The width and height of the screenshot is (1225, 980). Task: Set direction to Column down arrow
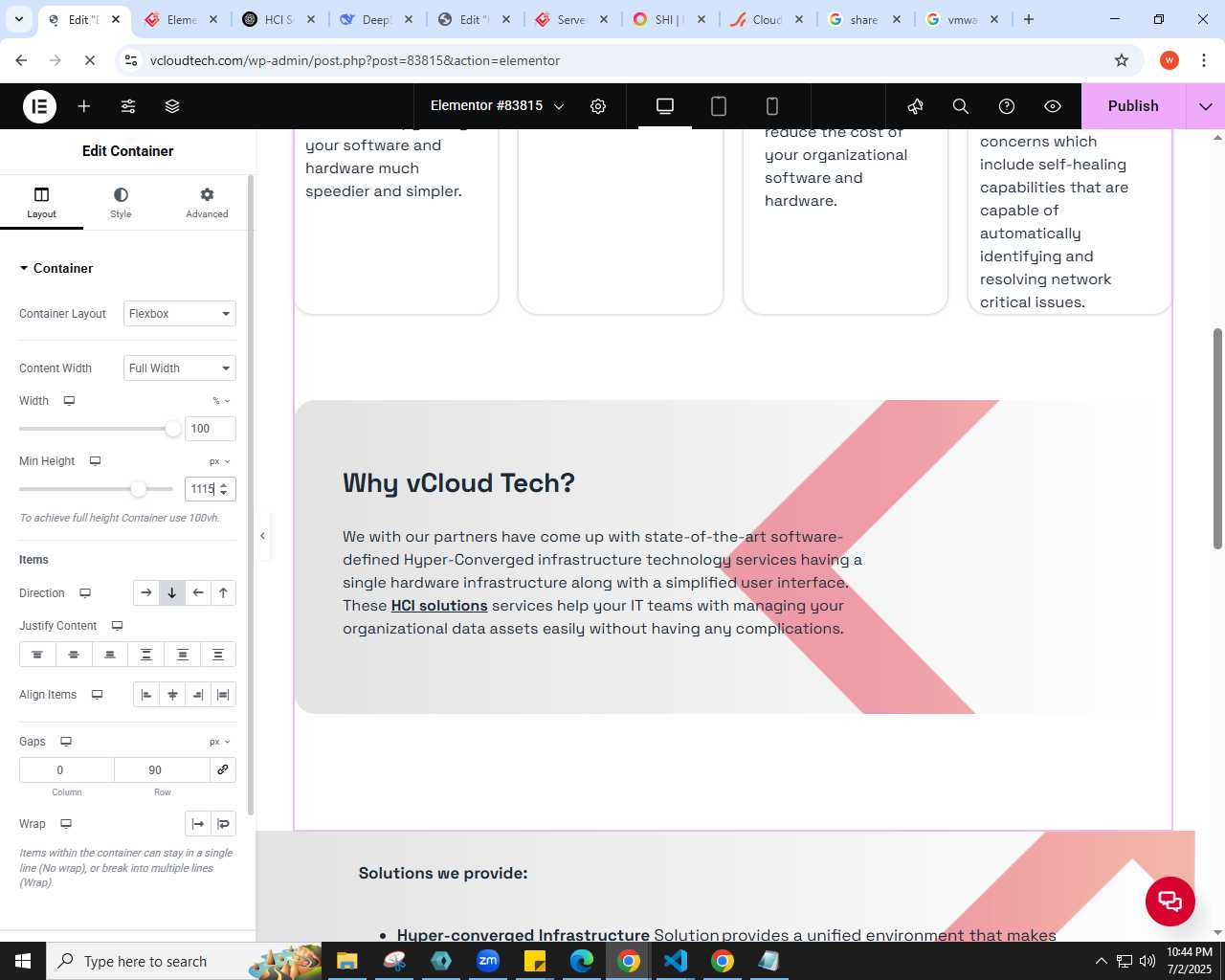coord(172,593)
